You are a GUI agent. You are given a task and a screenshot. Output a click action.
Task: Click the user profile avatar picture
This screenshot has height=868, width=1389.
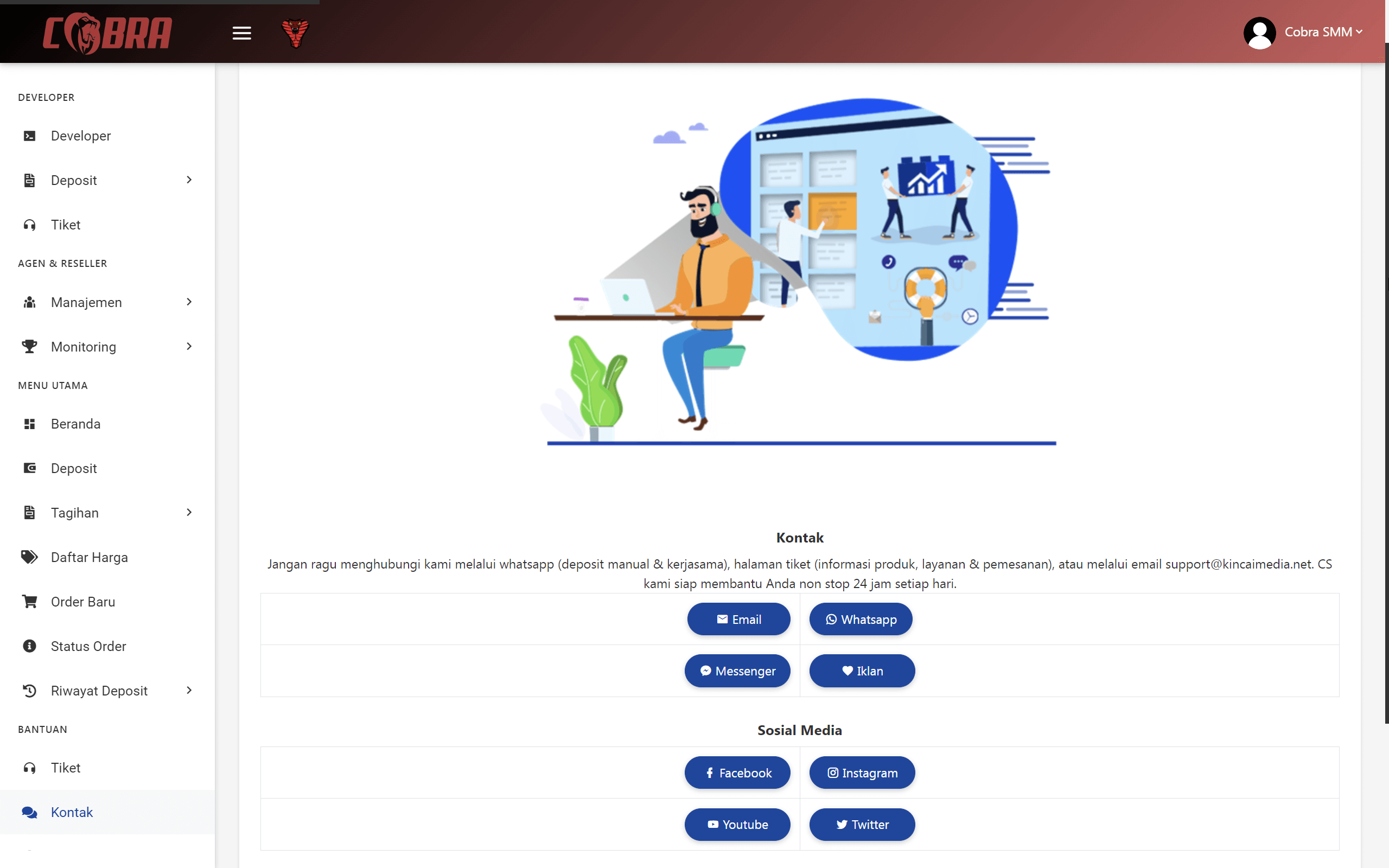[x=1260, y=33]
